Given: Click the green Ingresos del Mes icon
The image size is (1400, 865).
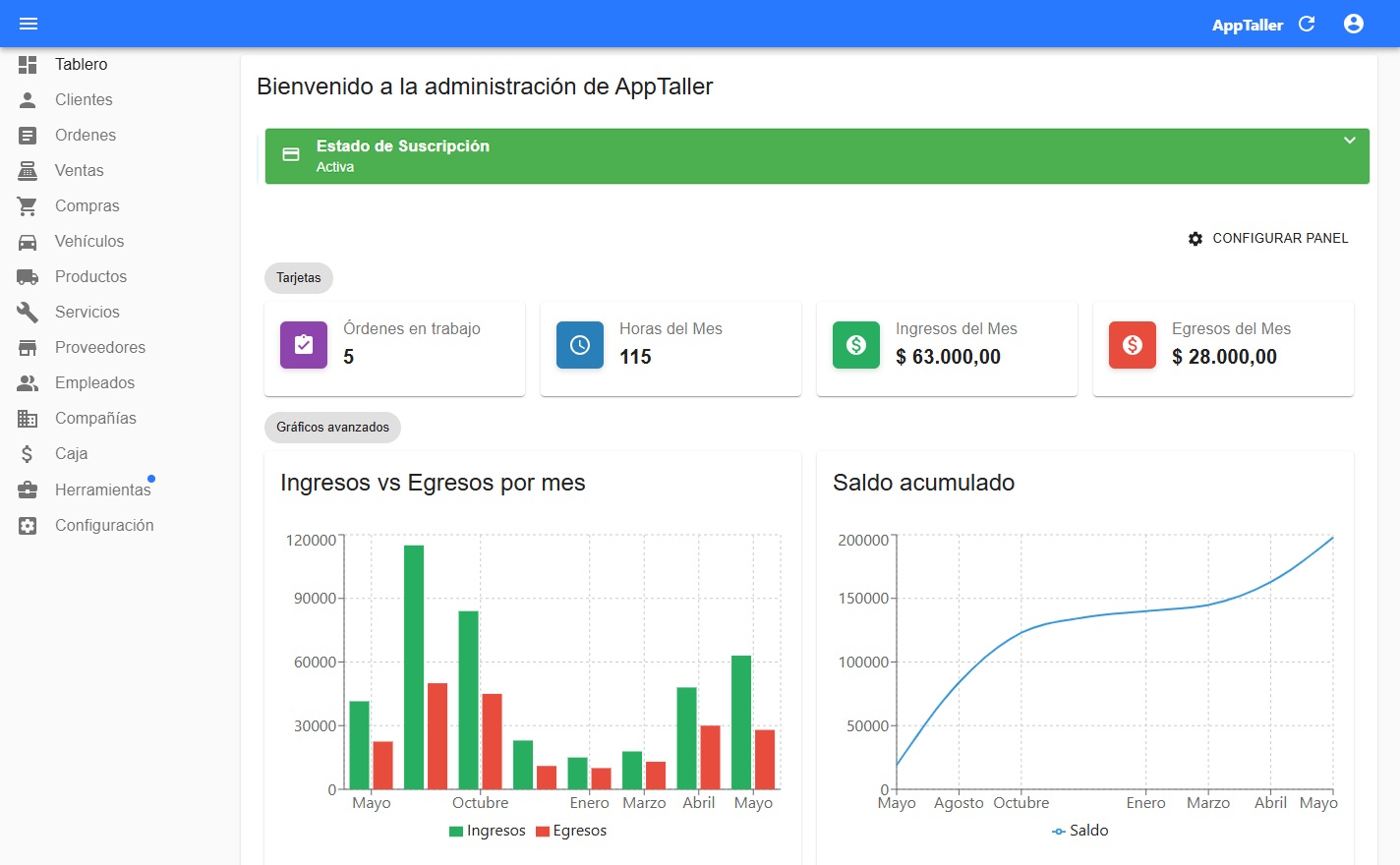Looking at the screenshot, I should (x=856, y=345).
